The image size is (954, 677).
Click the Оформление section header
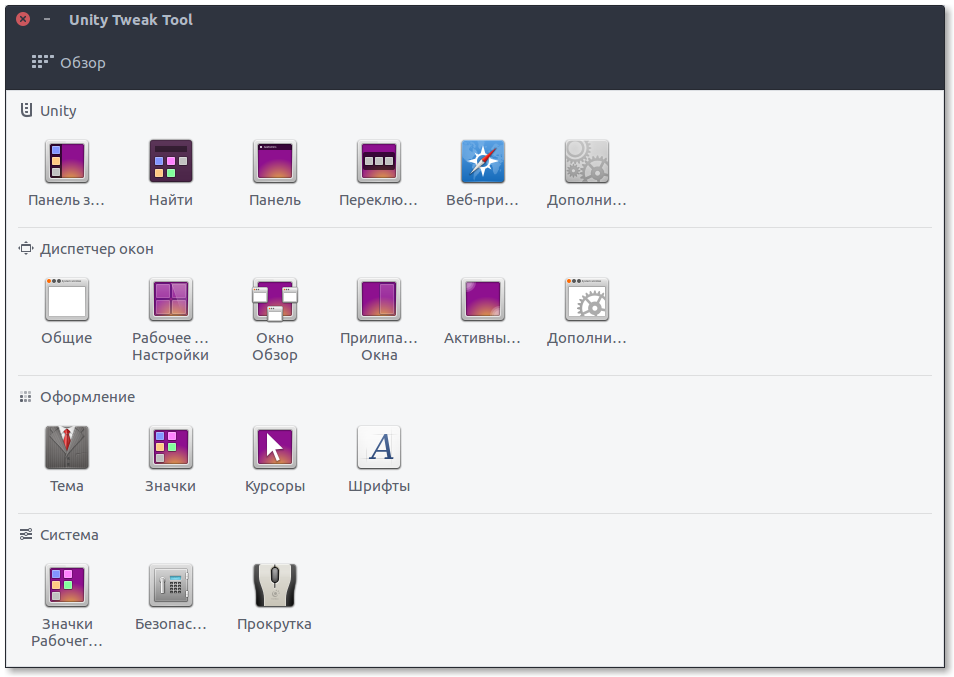(x=77, y=397)
